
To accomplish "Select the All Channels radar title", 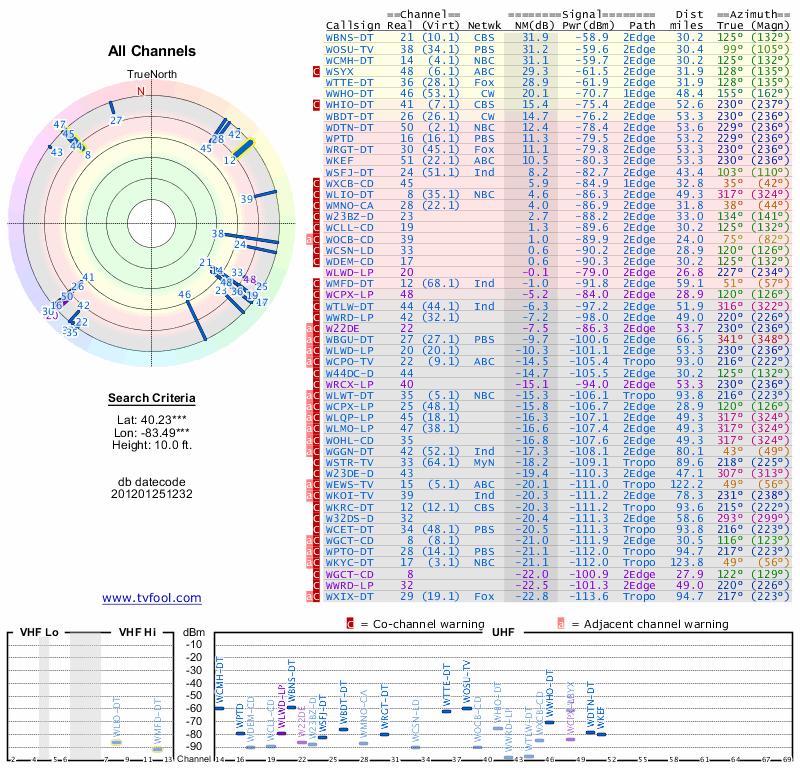I will pyautogui.click(x=152, y=51).
